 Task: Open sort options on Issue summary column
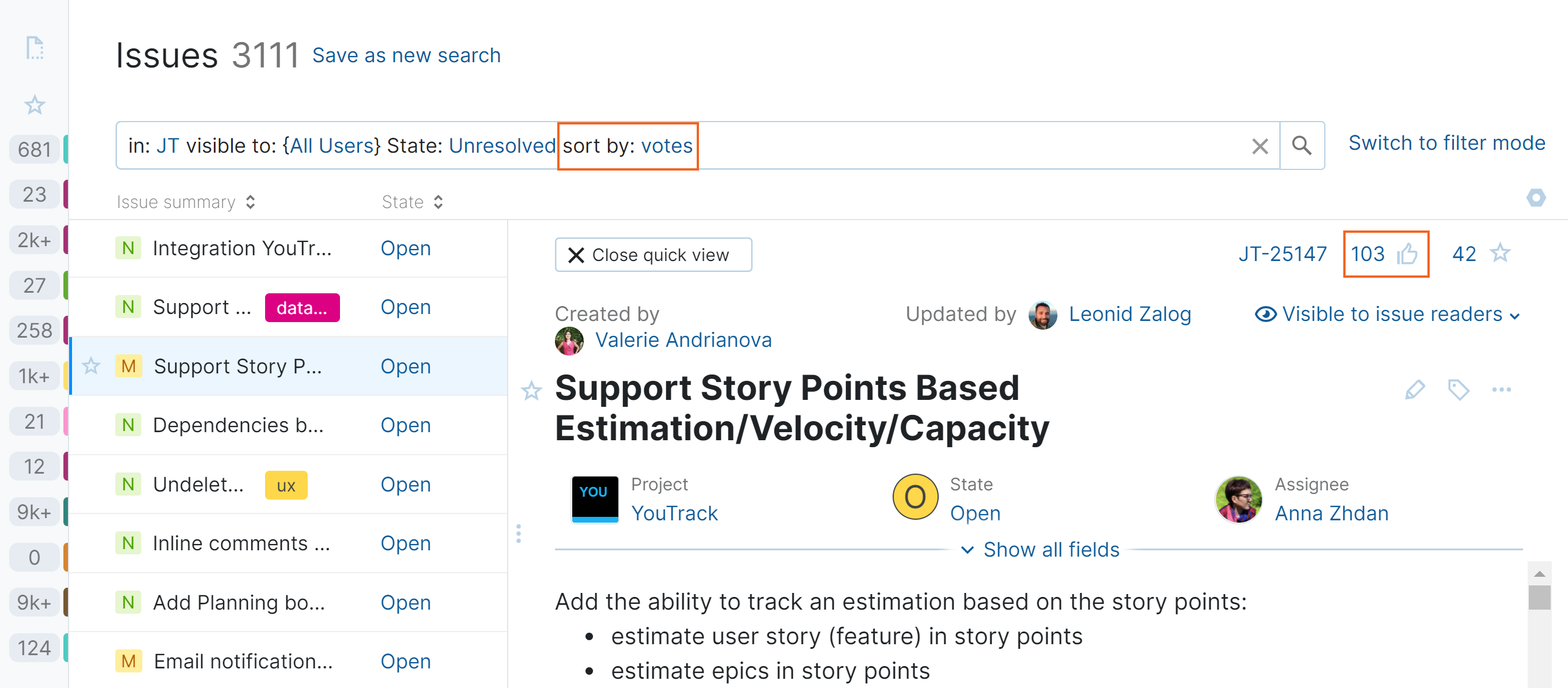tap(250, 202)
